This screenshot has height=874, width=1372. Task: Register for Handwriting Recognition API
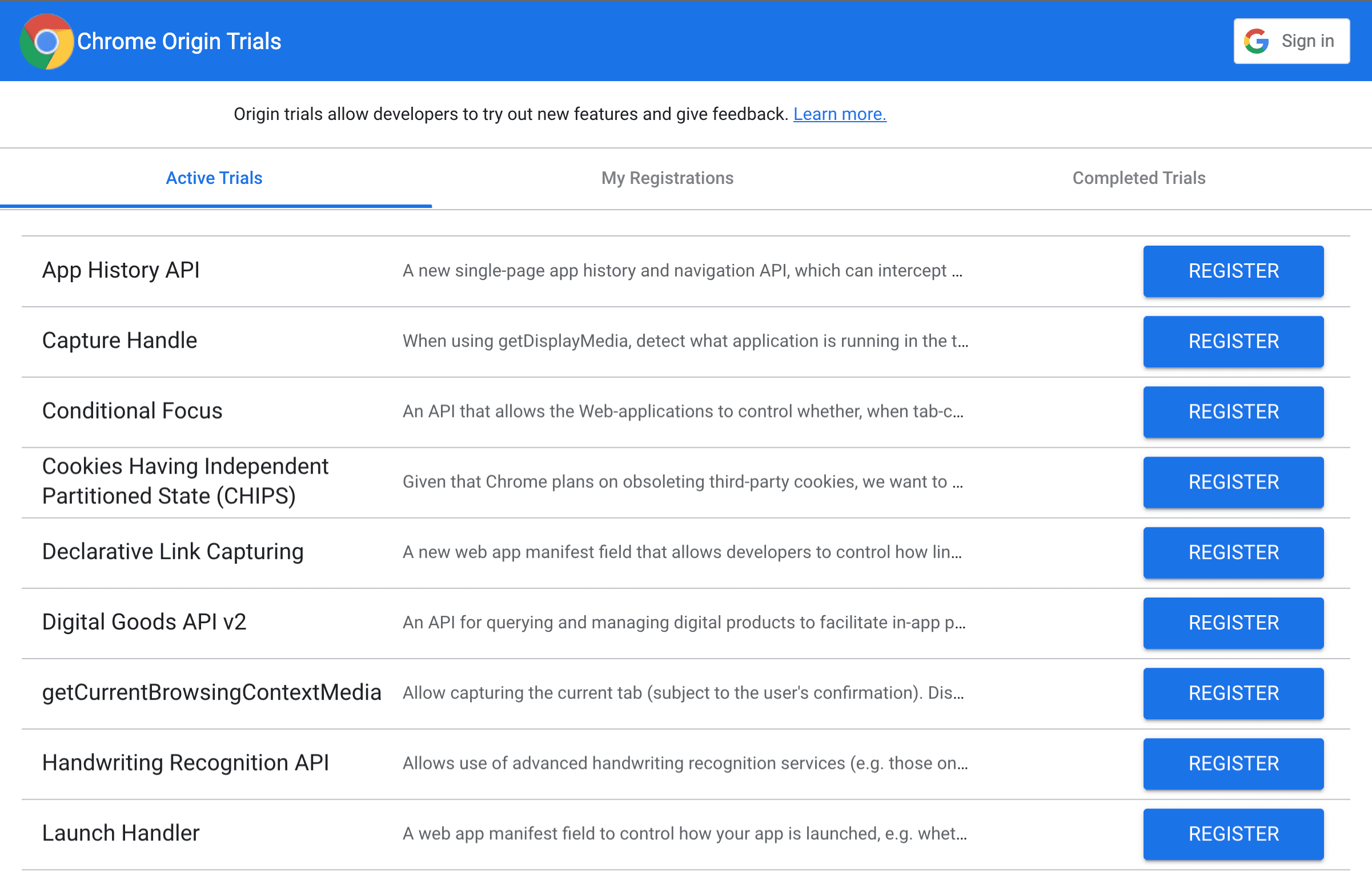1231,763
